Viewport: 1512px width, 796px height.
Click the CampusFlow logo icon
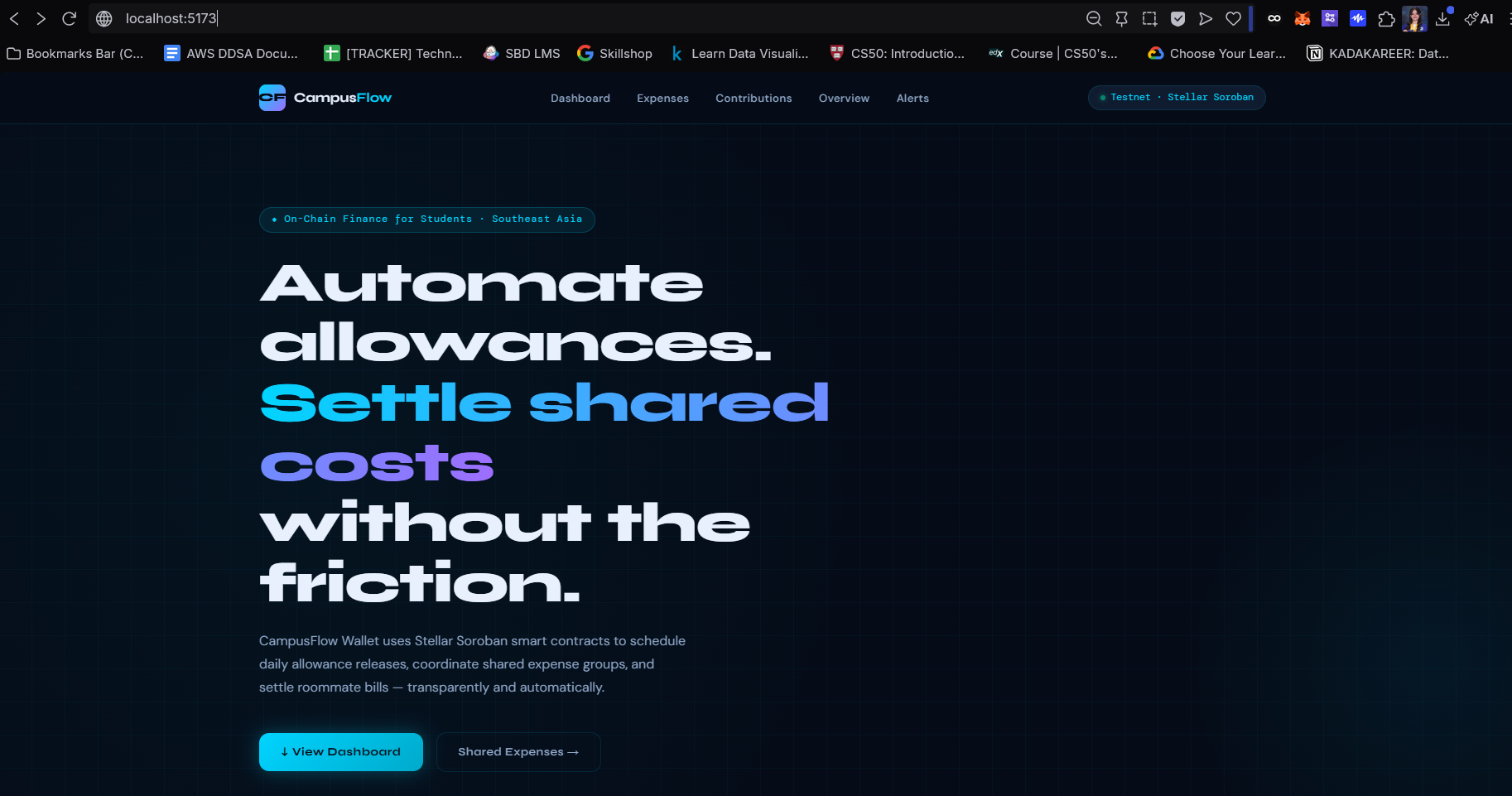click(272, 98)
